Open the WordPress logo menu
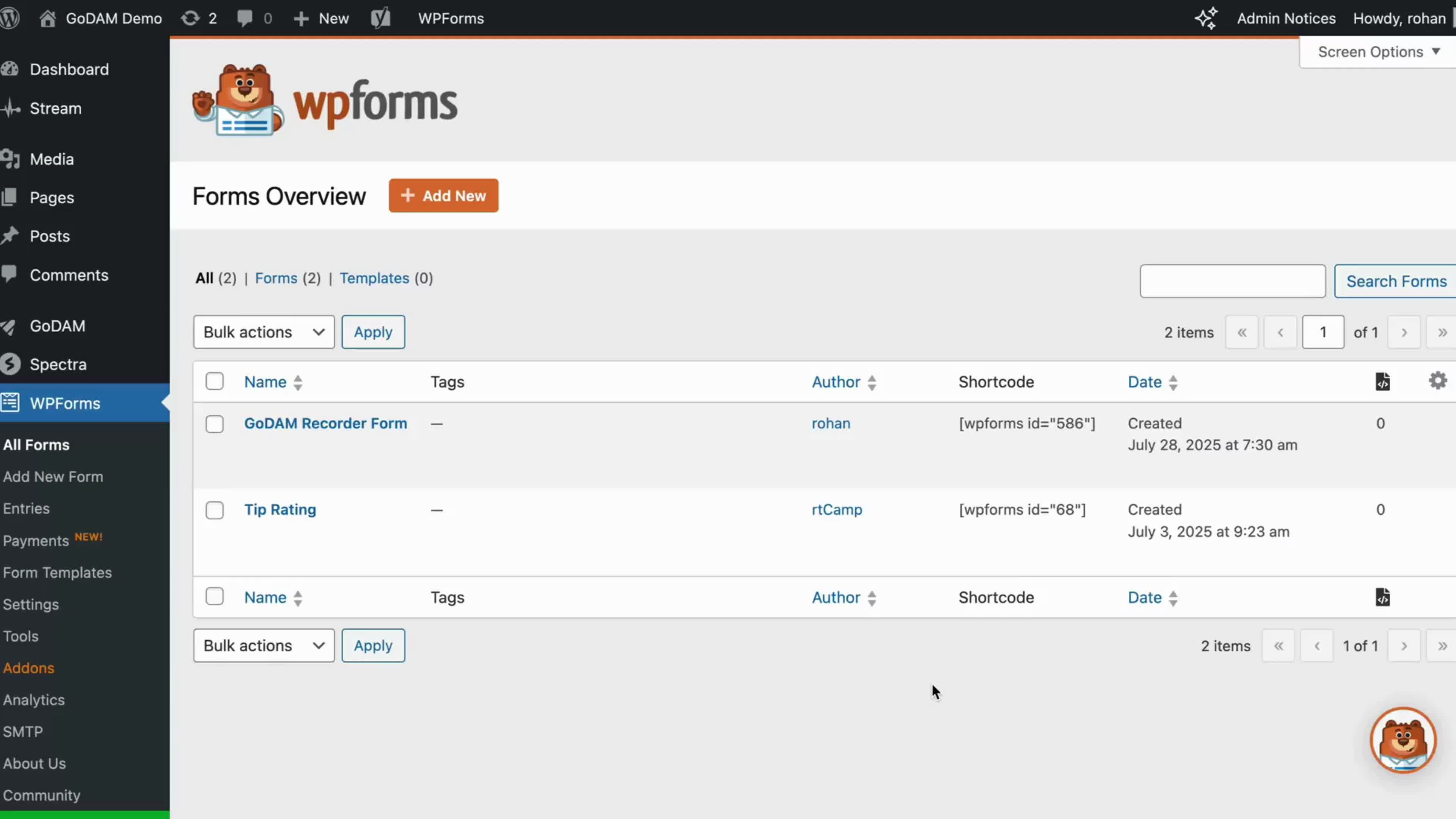The height and width of the screenshot is (819, 1456). (10, 18)
